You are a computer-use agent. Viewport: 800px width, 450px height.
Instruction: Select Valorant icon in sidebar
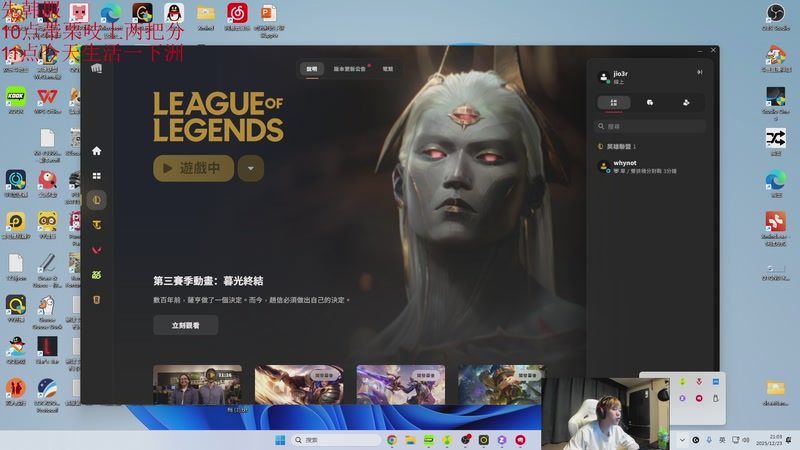pos(96,250)
